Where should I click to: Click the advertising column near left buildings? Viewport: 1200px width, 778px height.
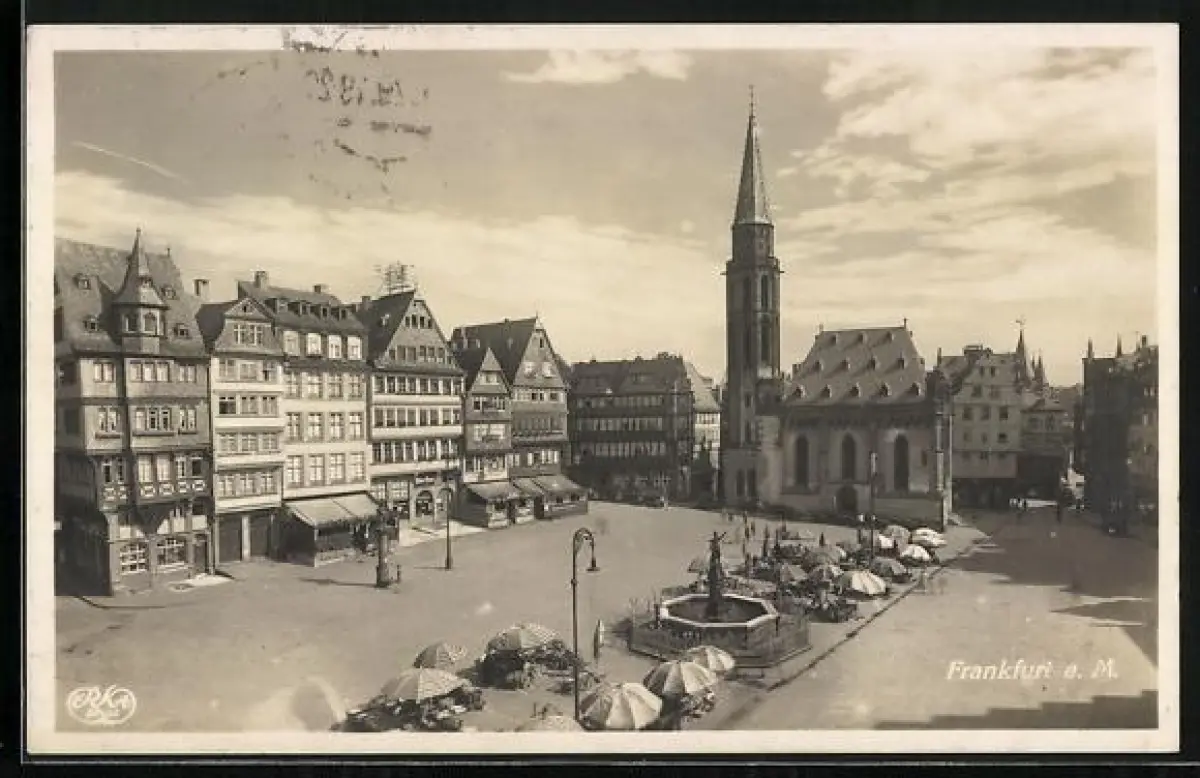pyautogui.click(x=384, y=555)
